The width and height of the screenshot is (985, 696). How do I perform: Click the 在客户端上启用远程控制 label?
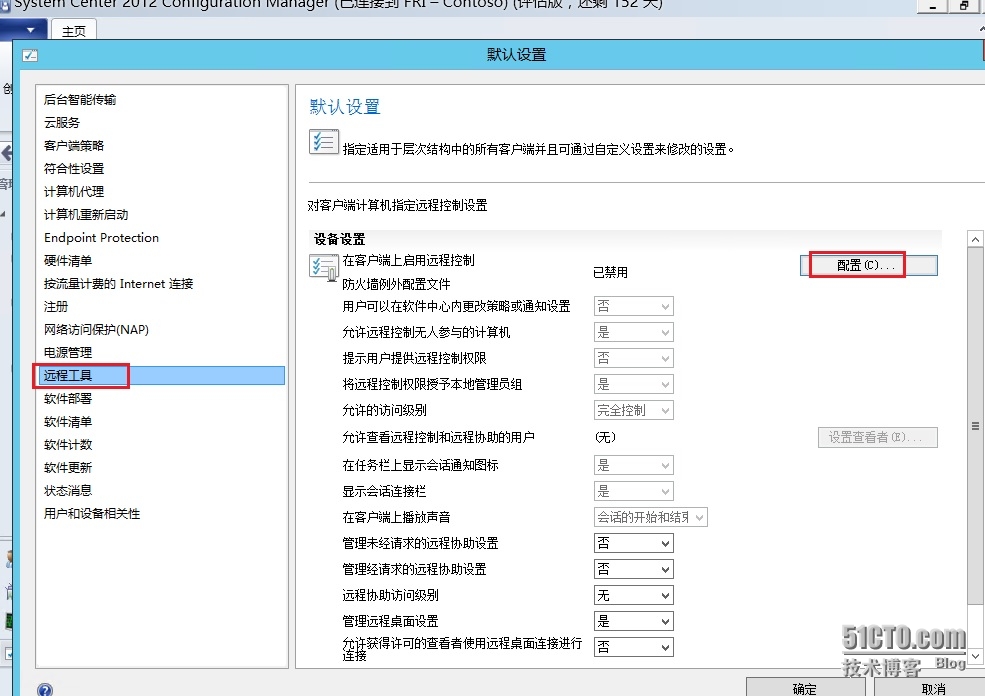click(408, 260)
